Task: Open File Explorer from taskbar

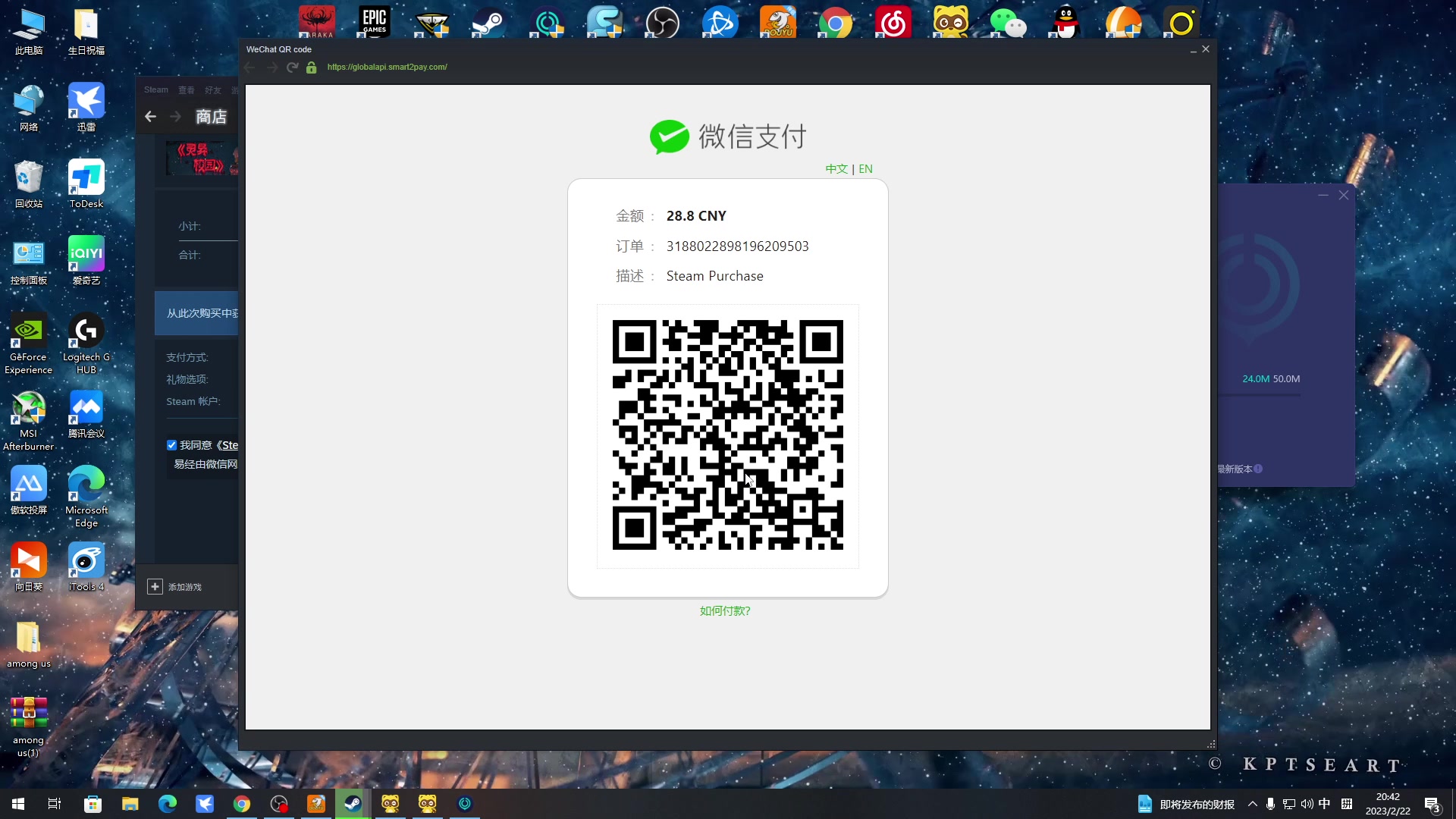Action: point(130,804)
